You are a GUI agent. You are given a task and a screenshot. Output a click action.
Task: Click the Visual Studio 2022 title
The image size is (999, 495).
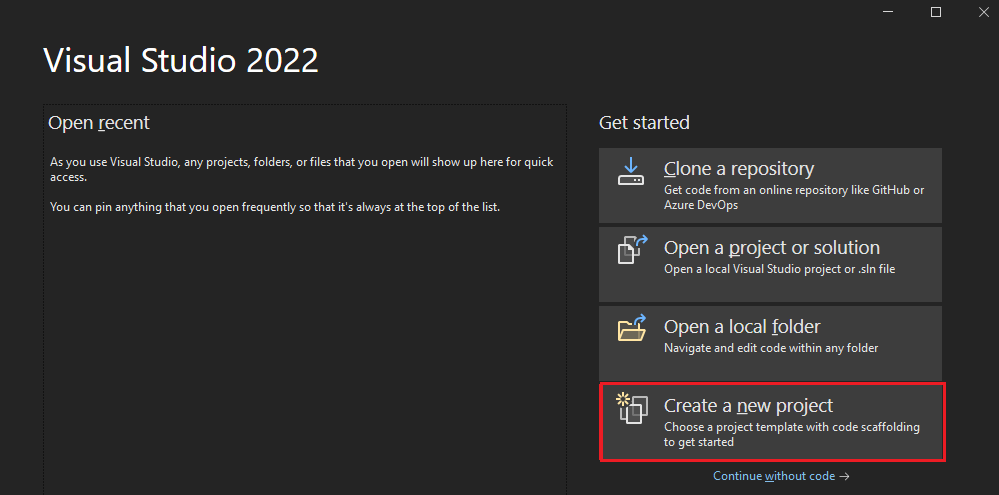coord(181,61)
